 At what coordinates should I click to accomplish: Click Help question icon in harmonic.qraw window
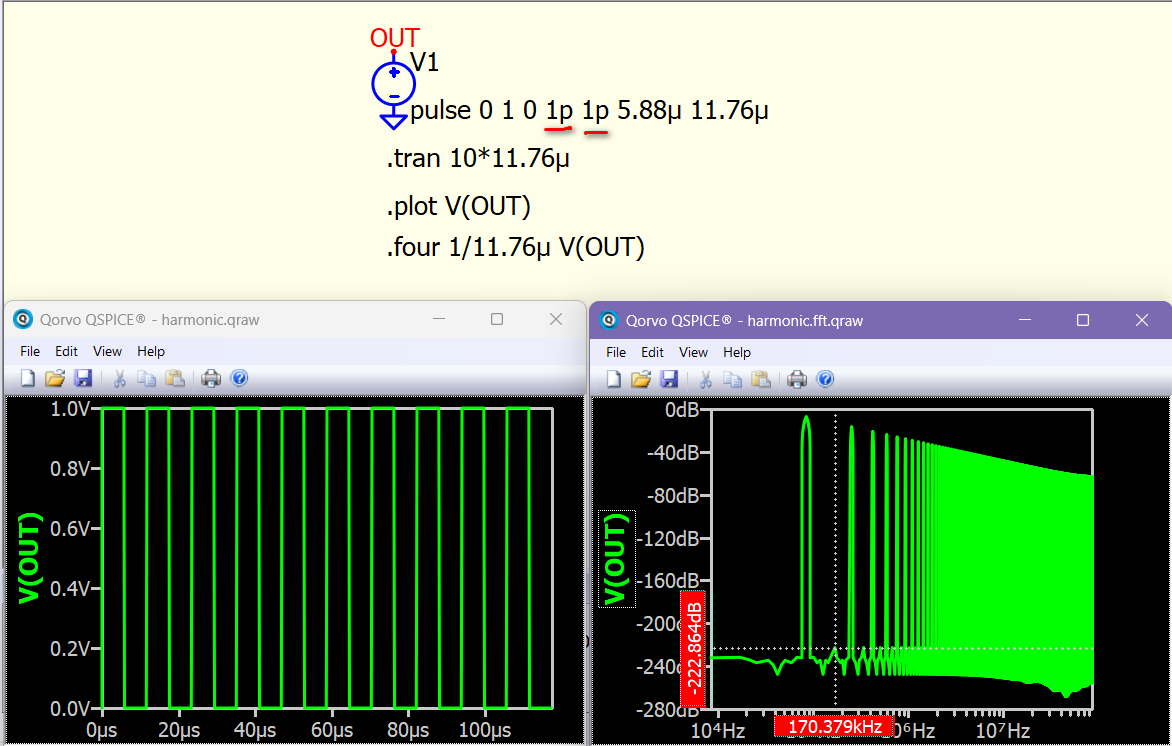tap(239, 378)
